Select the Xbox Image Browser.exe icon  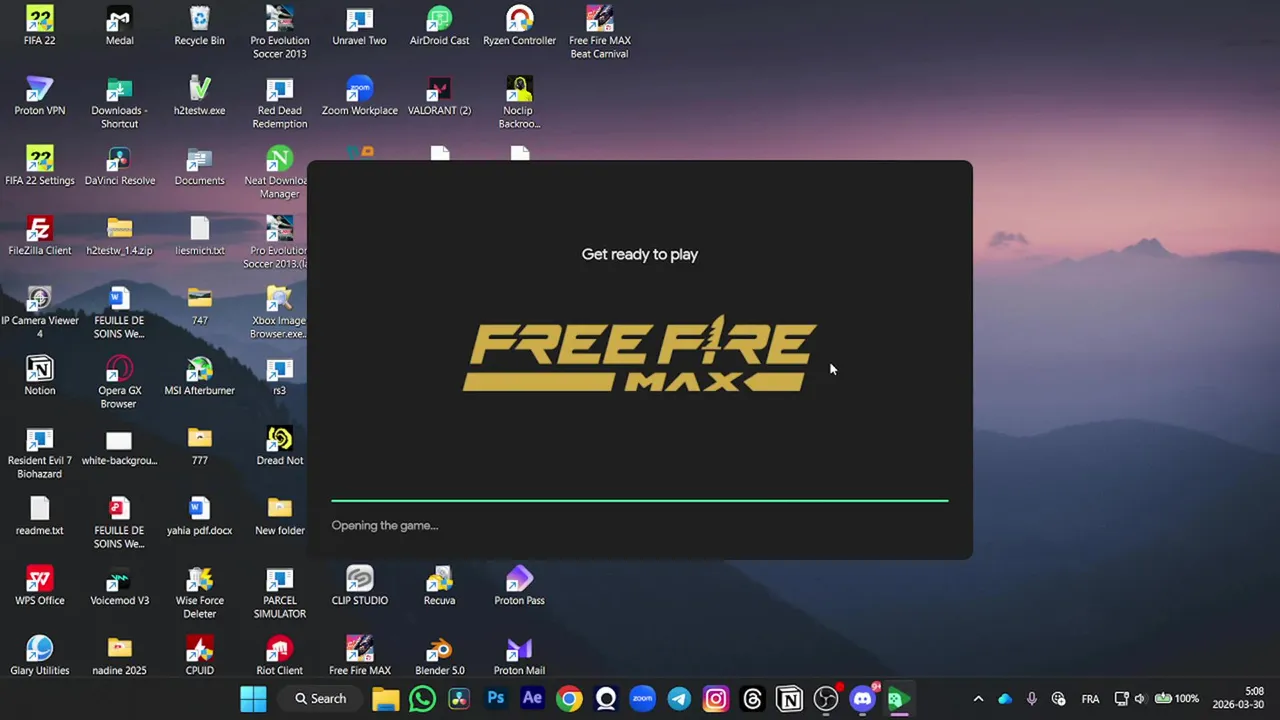click(279, 312)
